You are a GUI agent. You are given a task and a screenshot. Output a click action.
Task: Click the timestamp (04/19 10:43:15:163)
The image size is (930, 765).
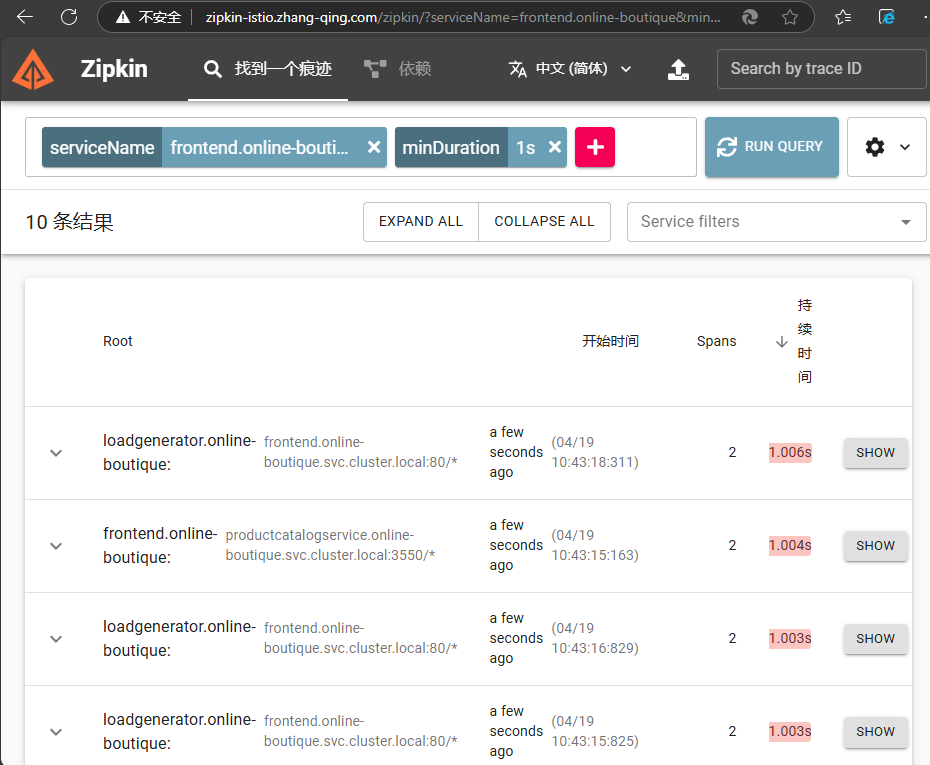[595, 545]
